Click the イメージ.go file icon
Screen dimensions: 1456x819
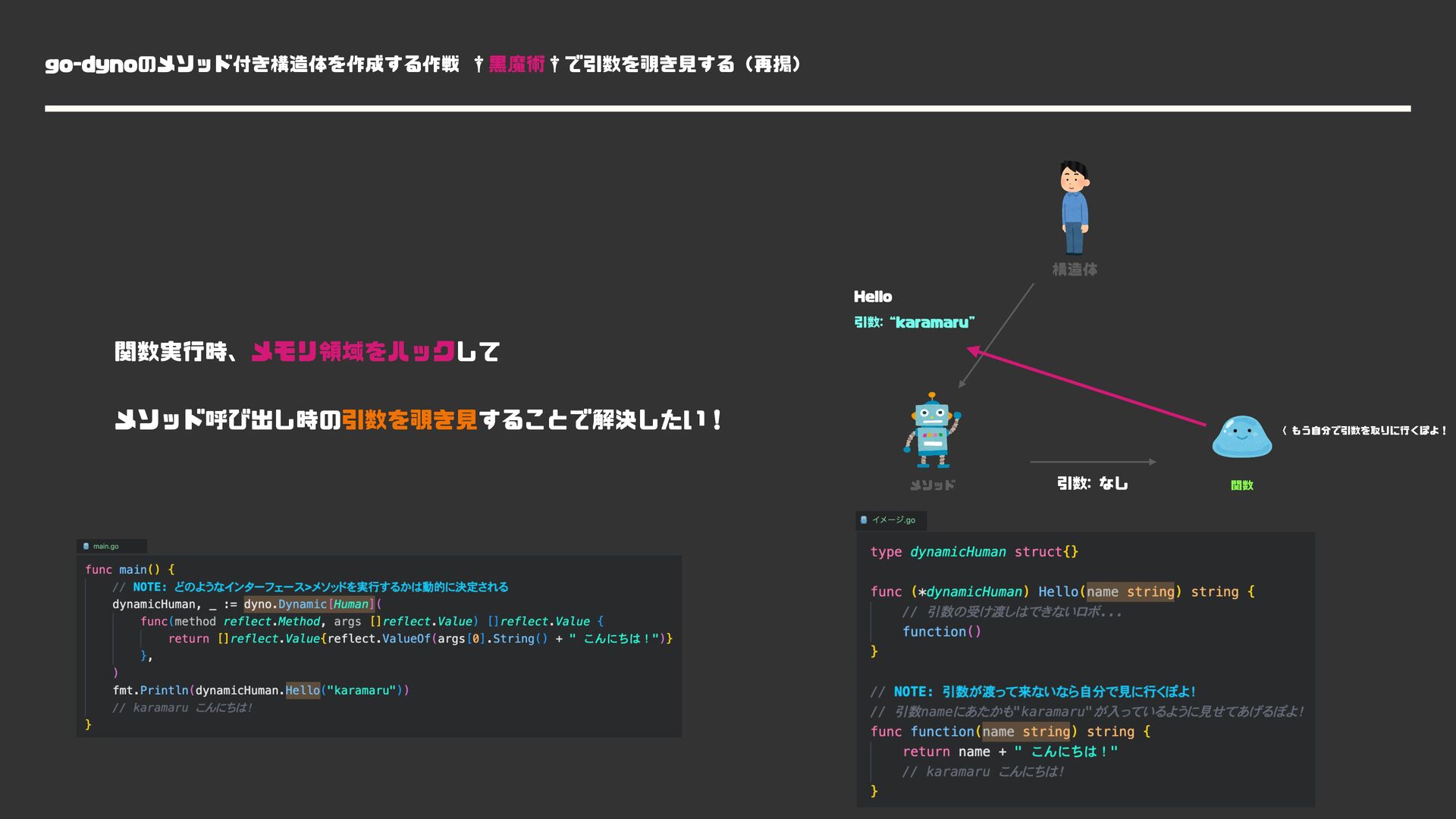tap(864, 520)
